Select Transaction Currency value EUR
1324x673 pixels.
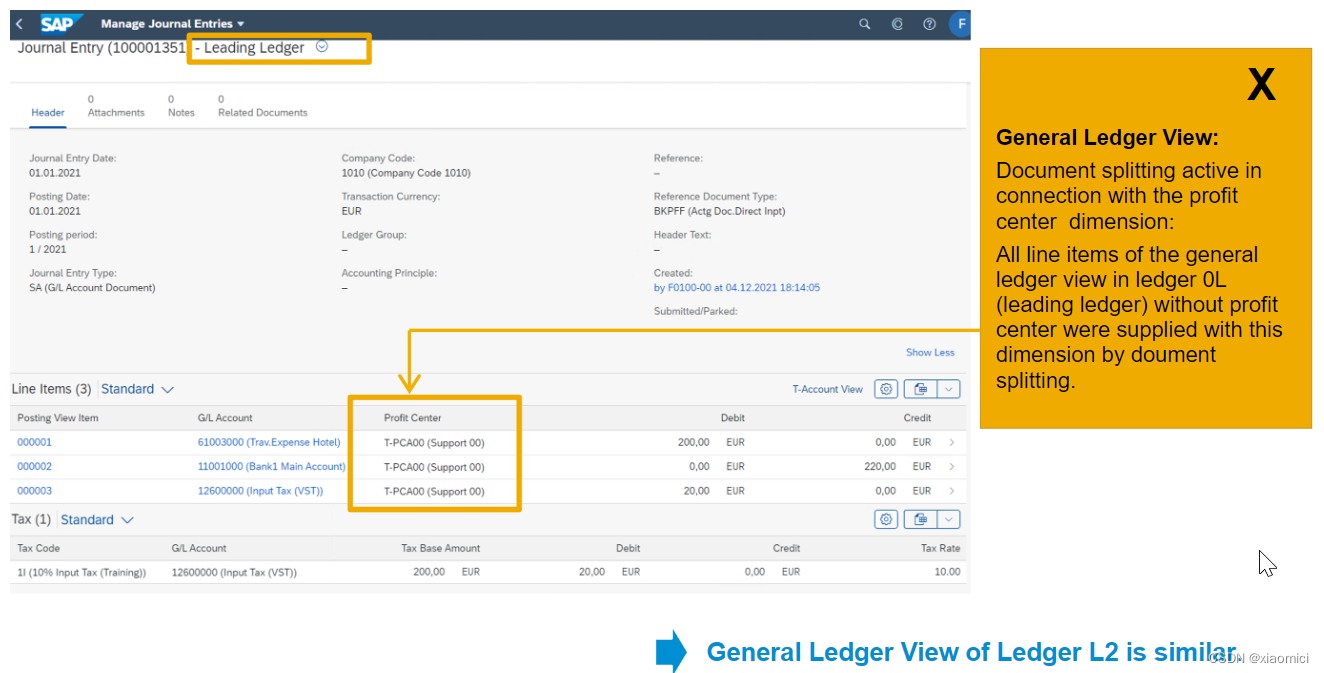coord(351,211)
